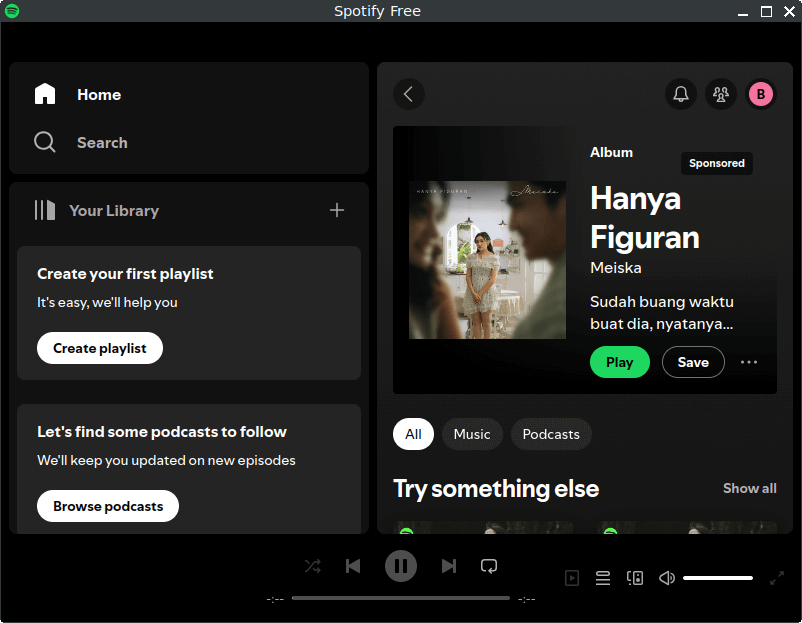Click the Sponsored label
This screenshot has height=623, width=802.
tap(717, 163)
